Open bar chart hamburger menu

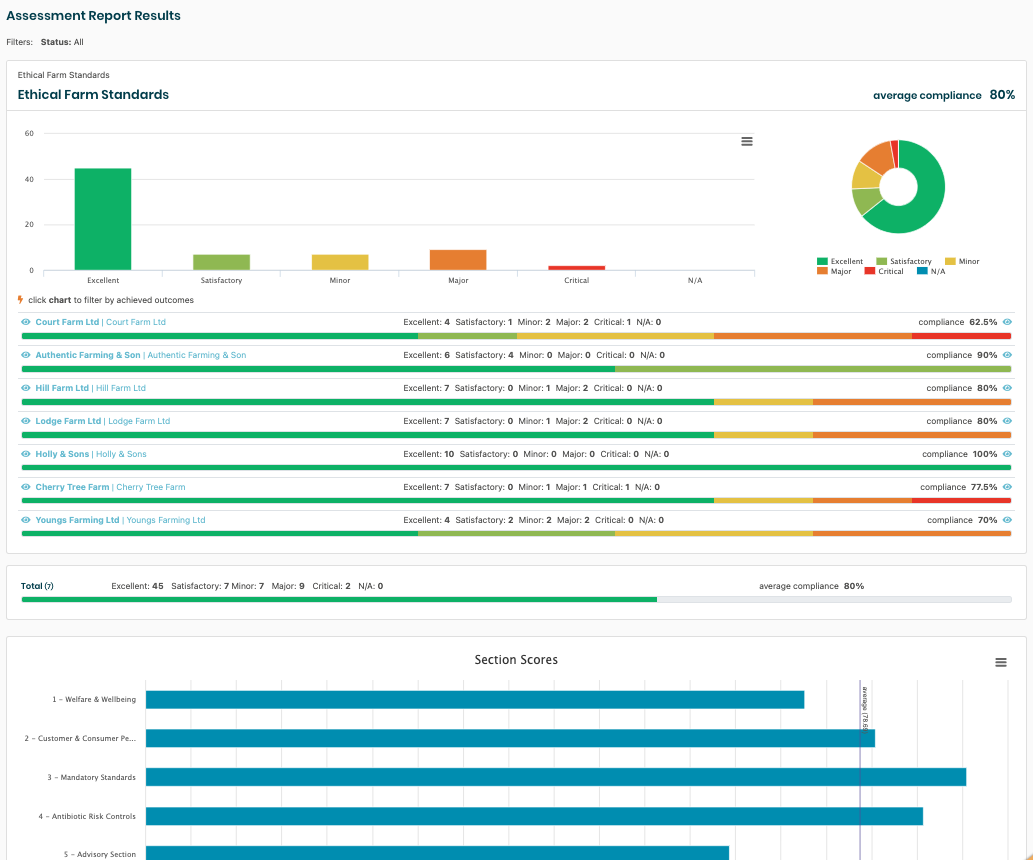tap(746, 141)
